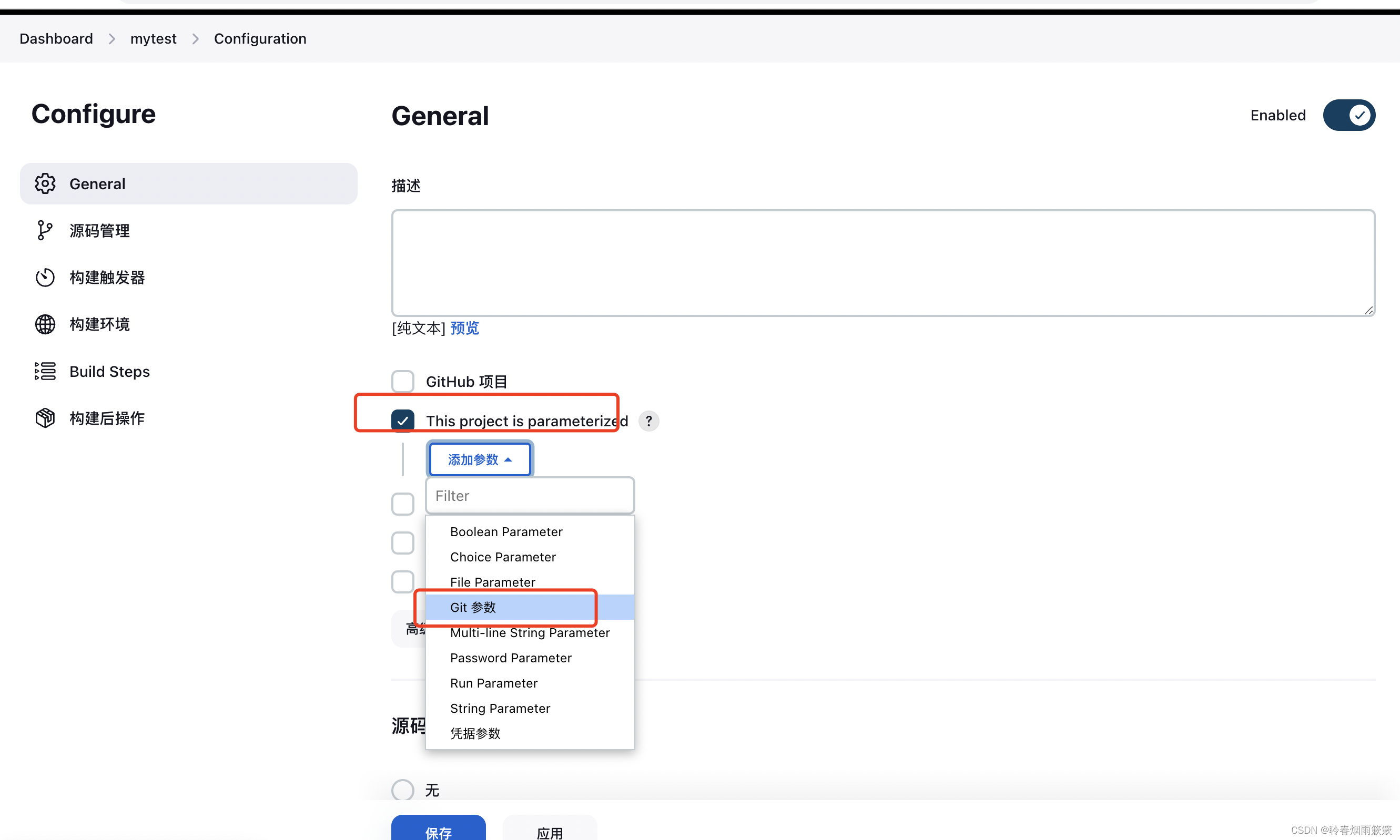Click the post-build actions box icon

pos(45,418)
